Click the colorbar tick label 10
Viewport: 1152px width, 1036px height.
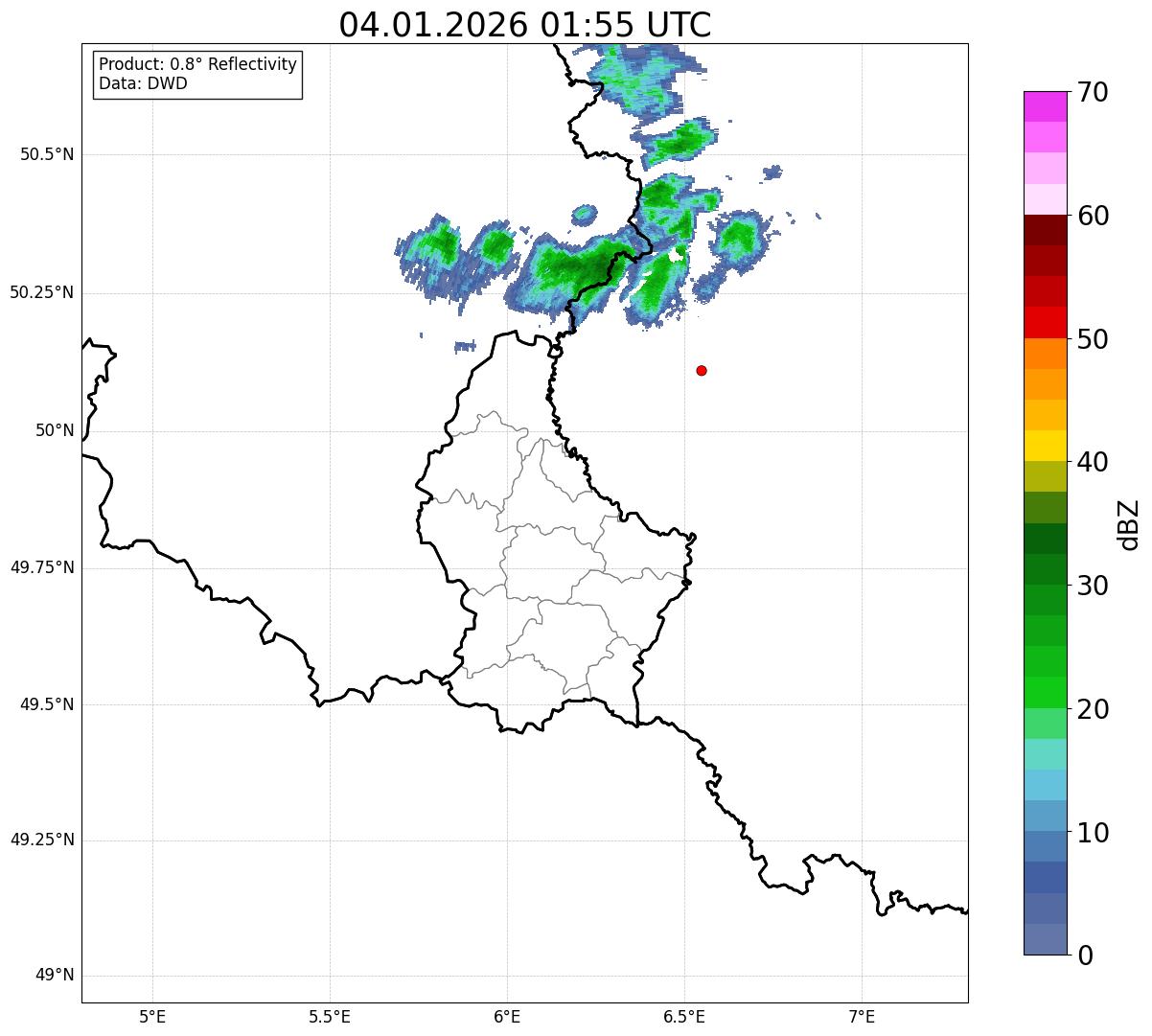coord(1094,833)
